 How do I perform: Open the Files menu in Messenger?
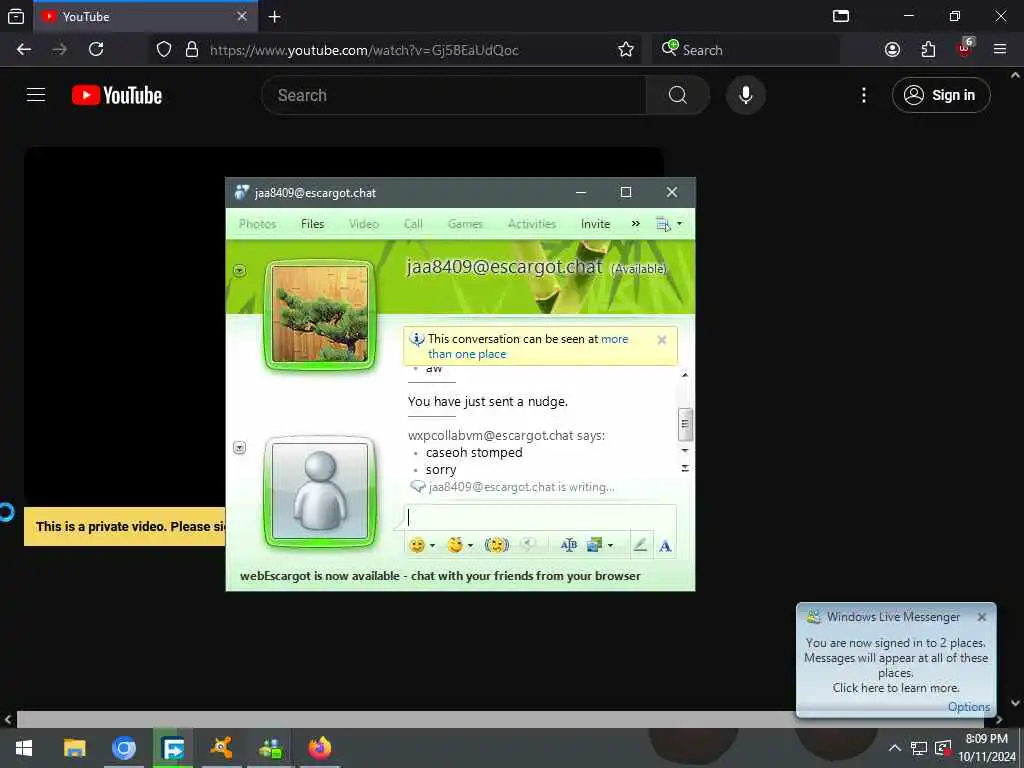(313, 224)
